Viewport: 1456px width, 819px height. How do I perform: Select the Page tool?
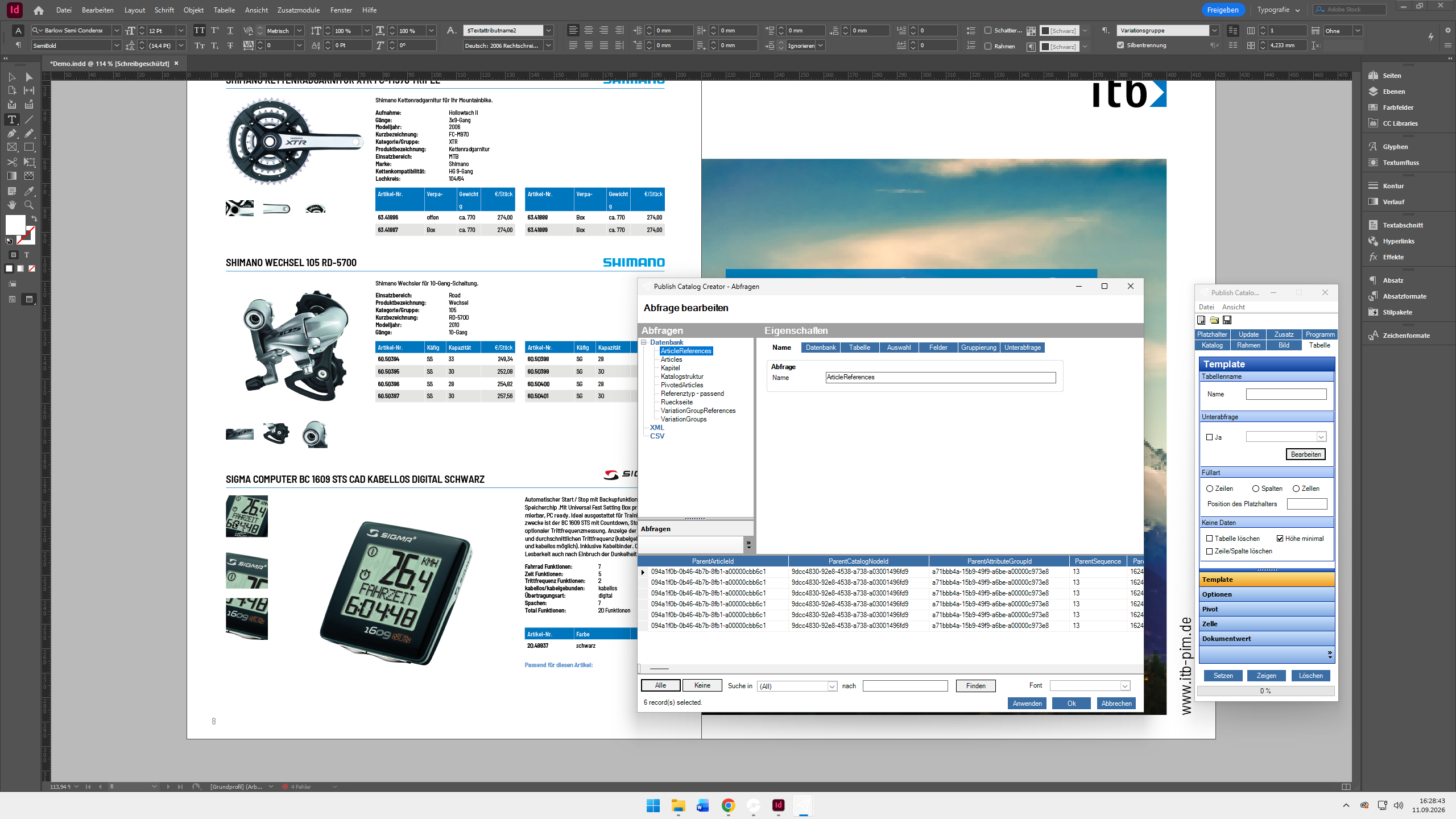pos(12,90)
